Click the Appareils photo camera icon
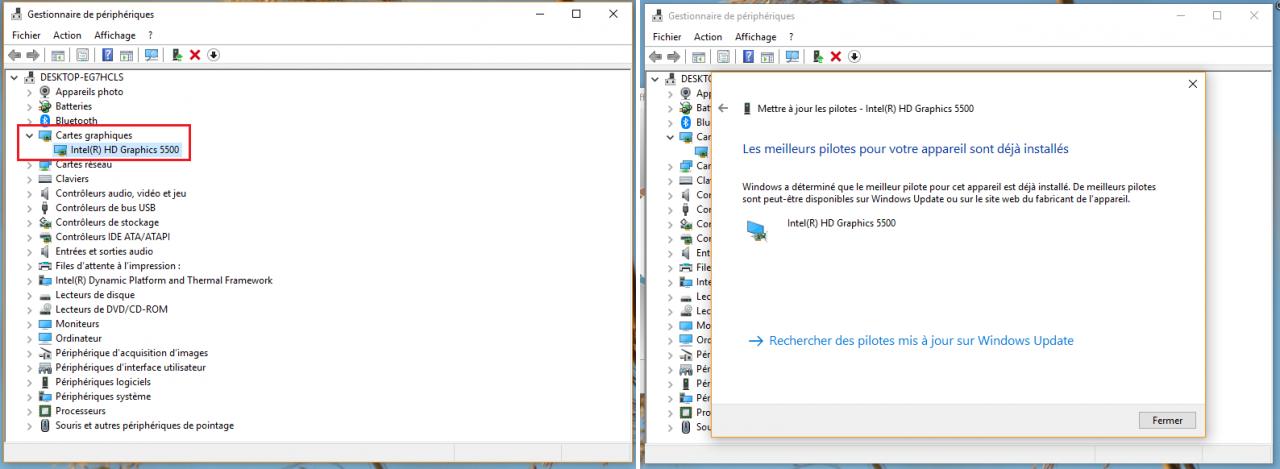This screenshot has width=1280, height=469. pos(45,92)
